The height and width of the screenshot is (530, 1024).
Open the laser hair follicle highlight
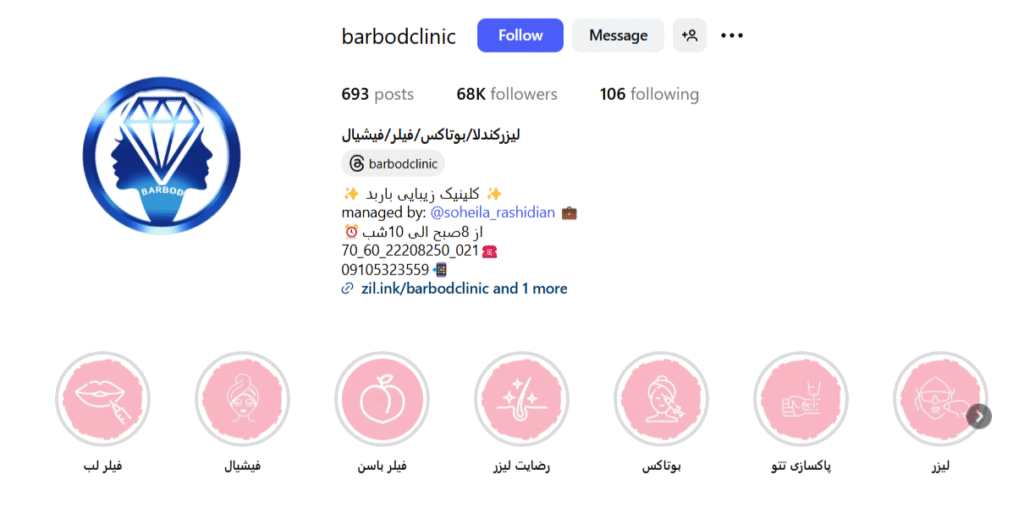click(522, 399)
